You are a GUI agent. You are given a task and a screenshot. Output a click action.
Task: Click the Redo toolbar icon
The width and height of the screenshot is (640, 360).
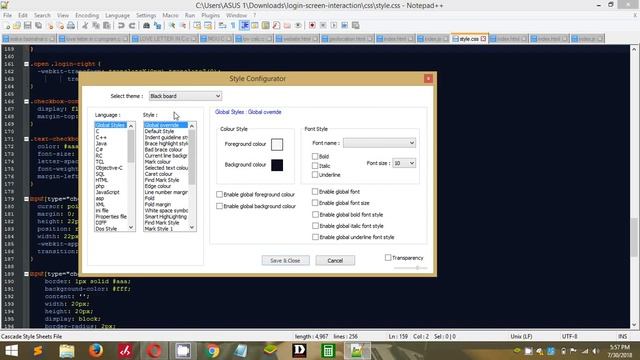click(132, 25)
